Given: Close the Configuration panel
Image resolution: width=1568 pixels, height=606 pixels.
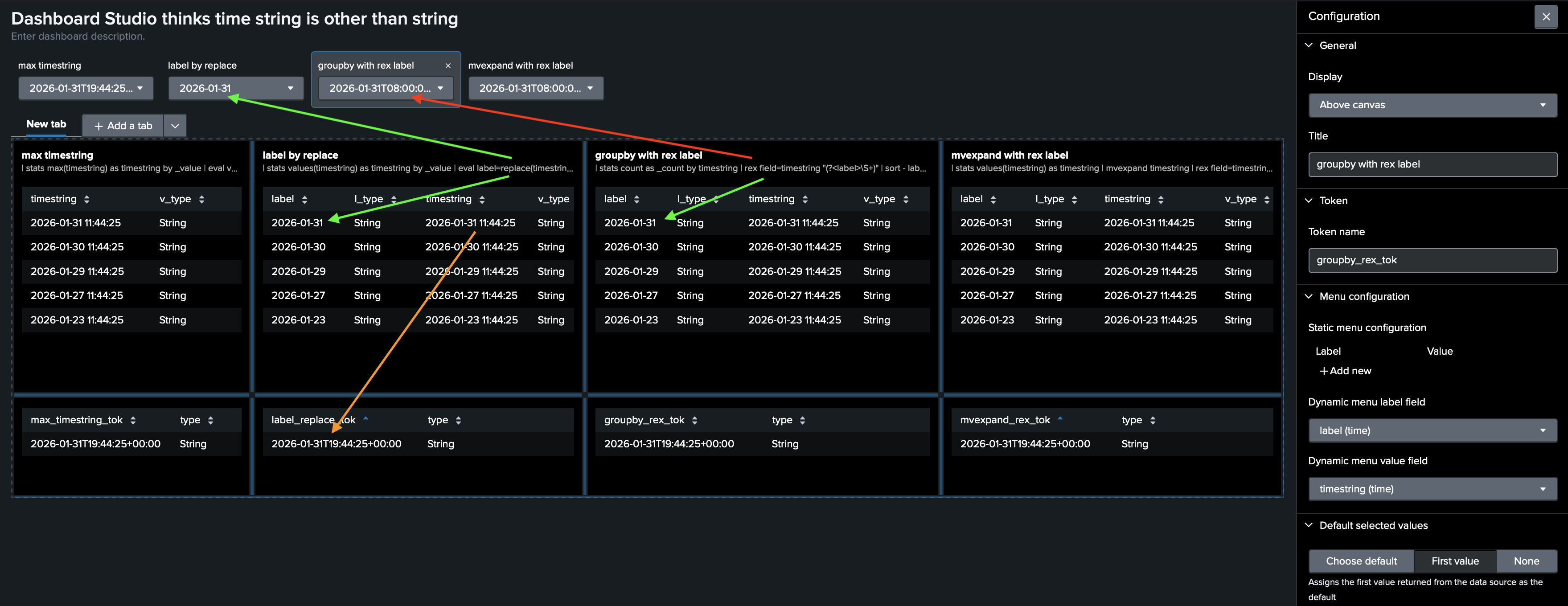Looking at the screenshot, I should click(x=1545, y=17).
